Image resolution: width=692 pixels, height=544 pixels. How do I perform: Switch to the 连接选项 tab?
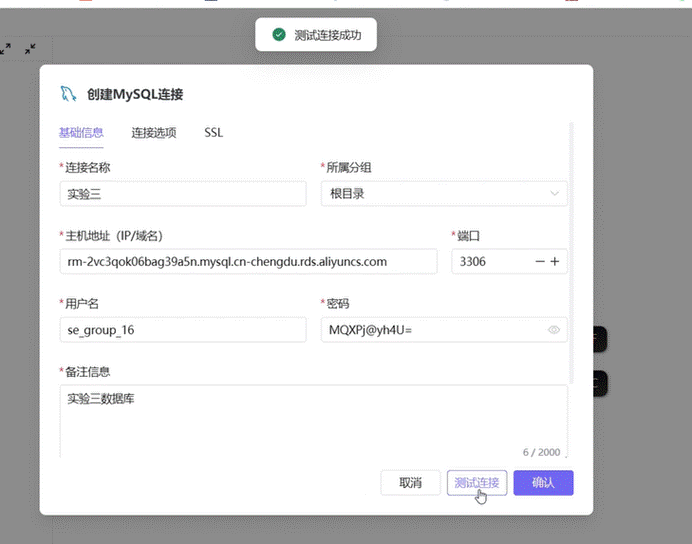[154, 132]
